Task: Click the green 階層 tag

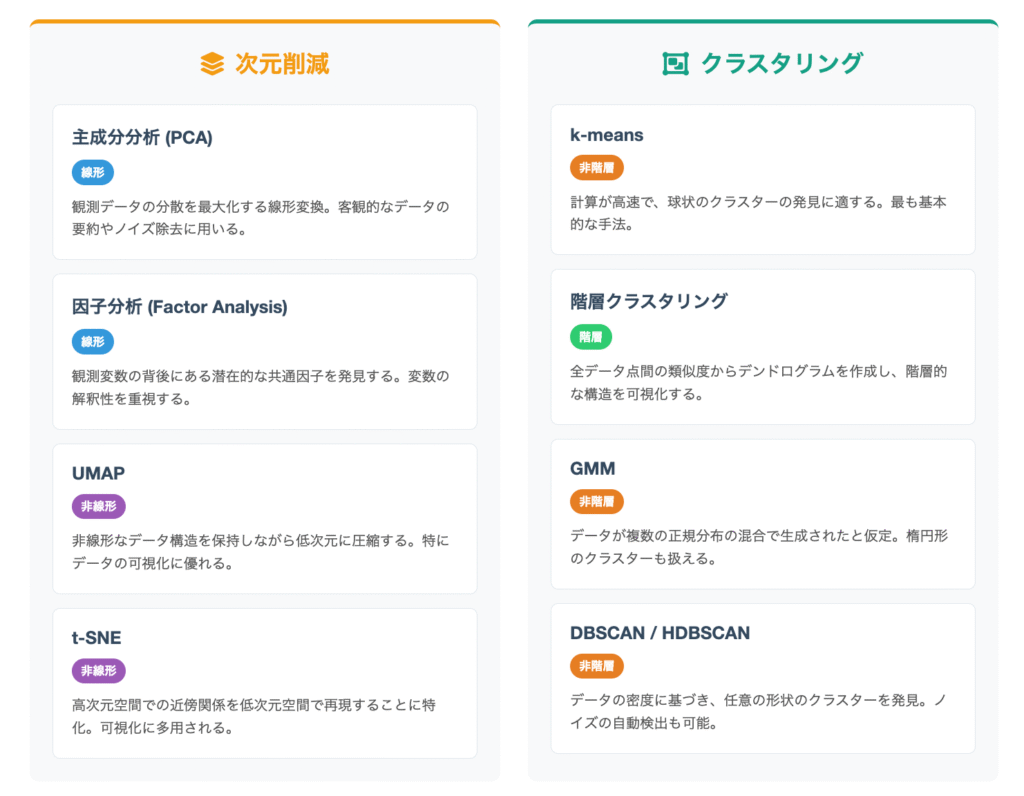Action: click(591, 337)
